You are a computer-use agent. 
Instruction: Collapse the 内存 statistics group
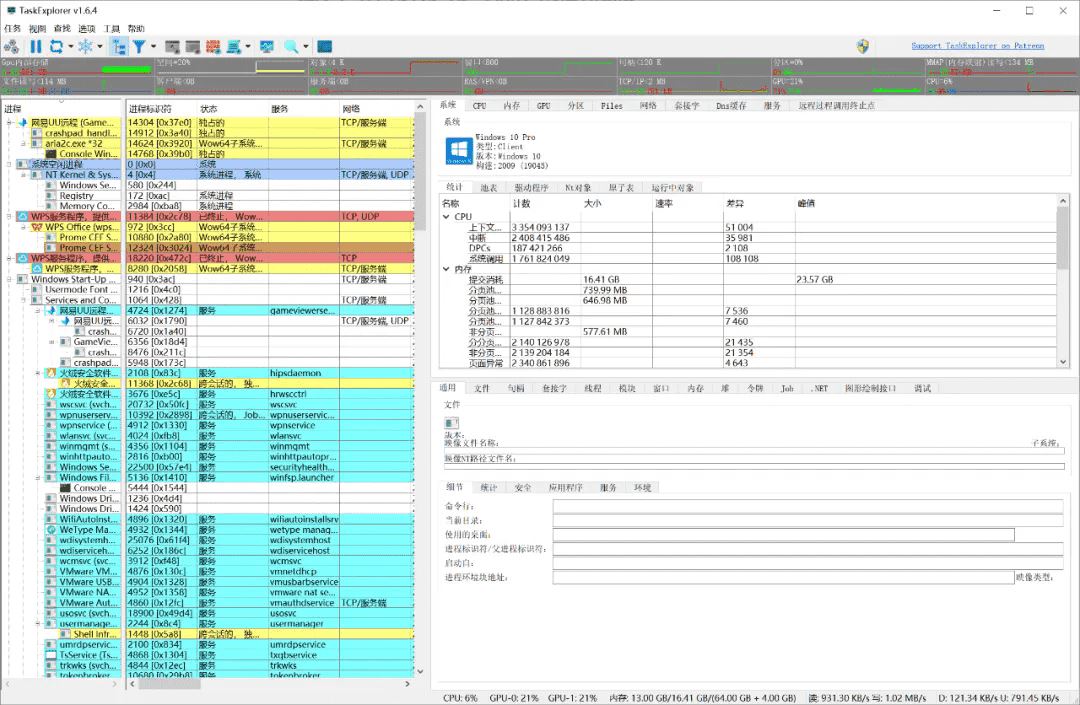[447, 267]
